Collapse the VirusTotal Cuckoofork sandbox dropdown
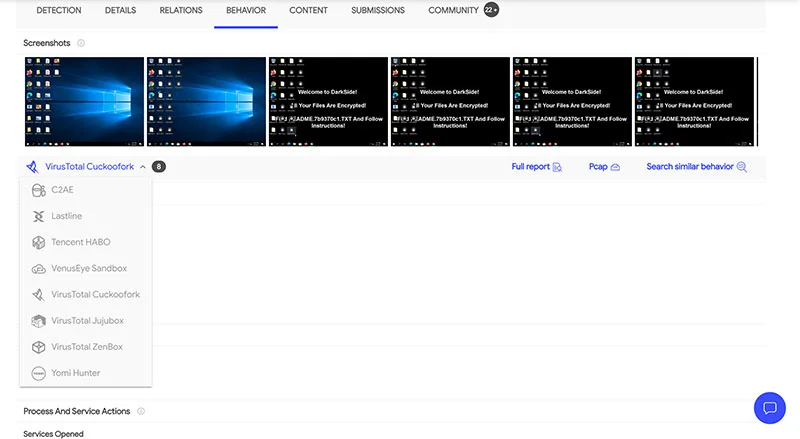 (x=89, y=166)
